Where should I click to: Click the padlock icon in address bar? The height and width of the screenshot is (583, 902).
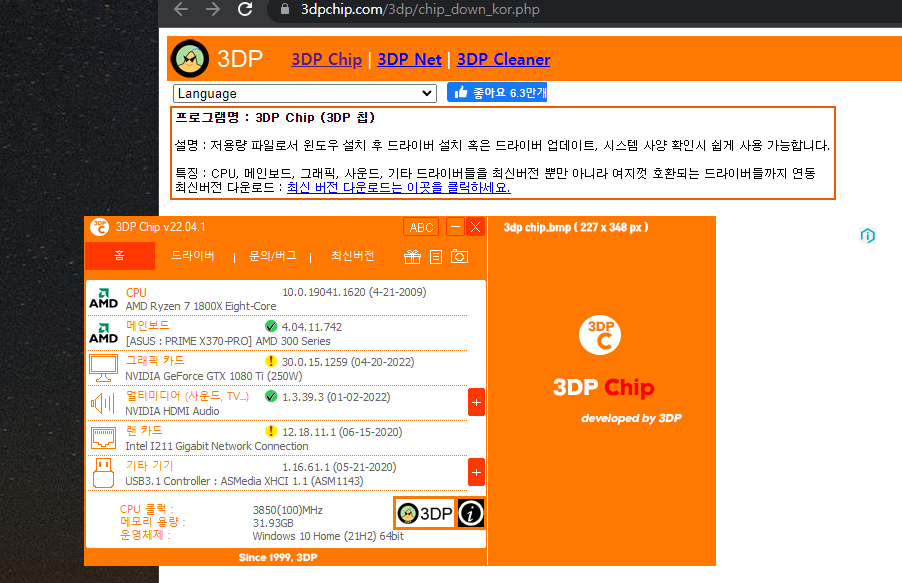tap(285, 9)
